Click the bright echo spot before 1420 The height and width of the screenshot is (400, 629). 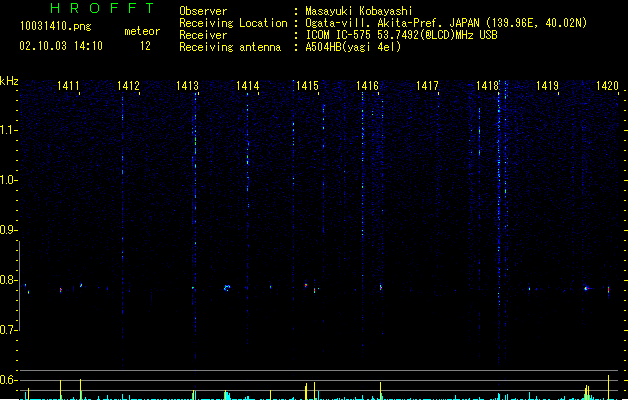point(586,288)
